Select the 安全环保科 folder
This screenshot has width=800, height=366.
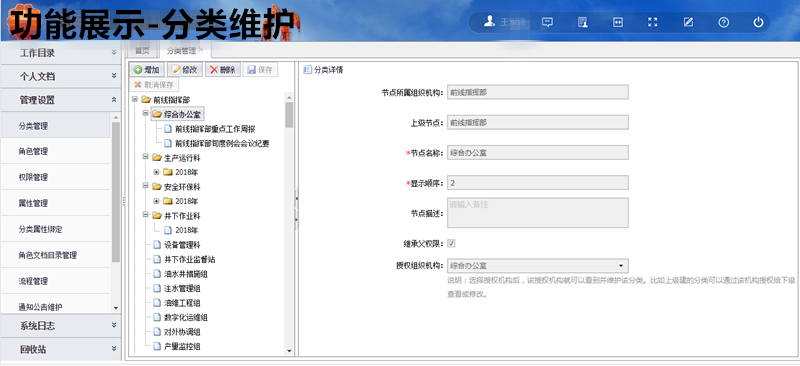pyautogui.click(x=177, y=187)
